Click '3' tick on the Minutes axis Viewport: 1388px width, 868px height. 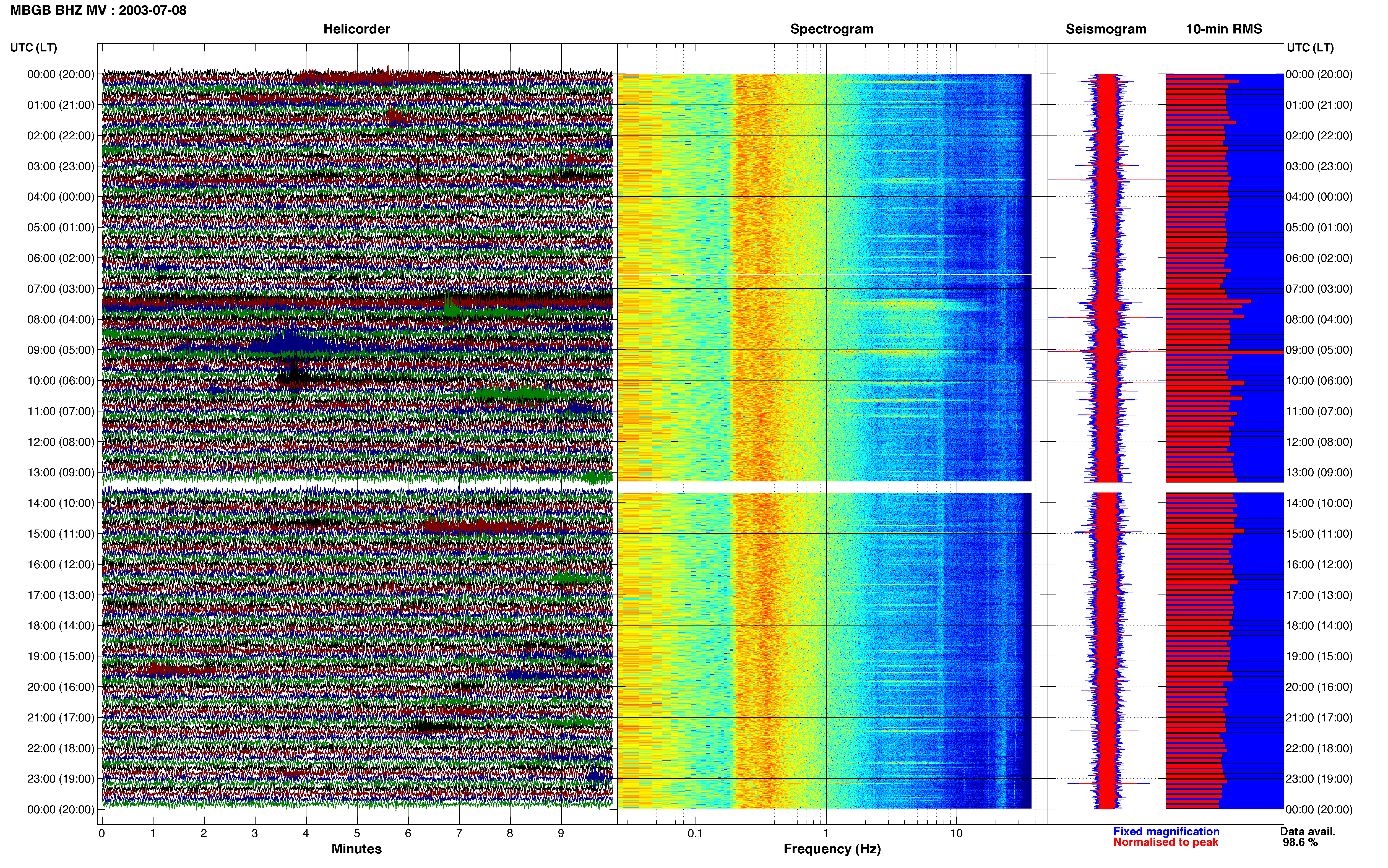255,833
